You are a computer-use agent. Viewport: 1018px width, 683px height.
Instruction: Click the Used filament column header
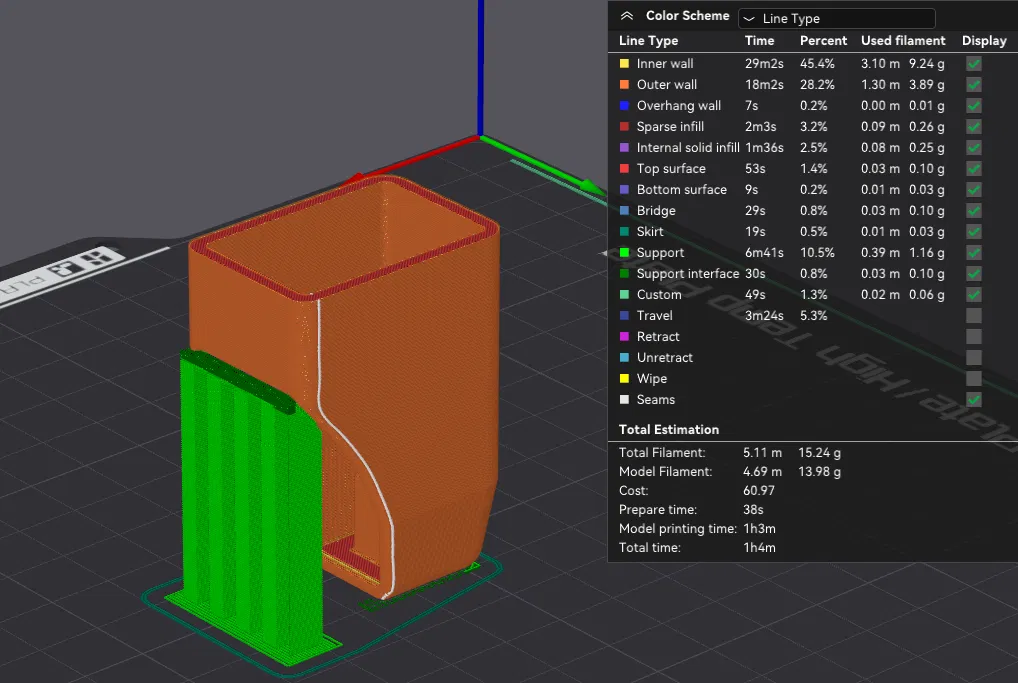click(903, 40)
